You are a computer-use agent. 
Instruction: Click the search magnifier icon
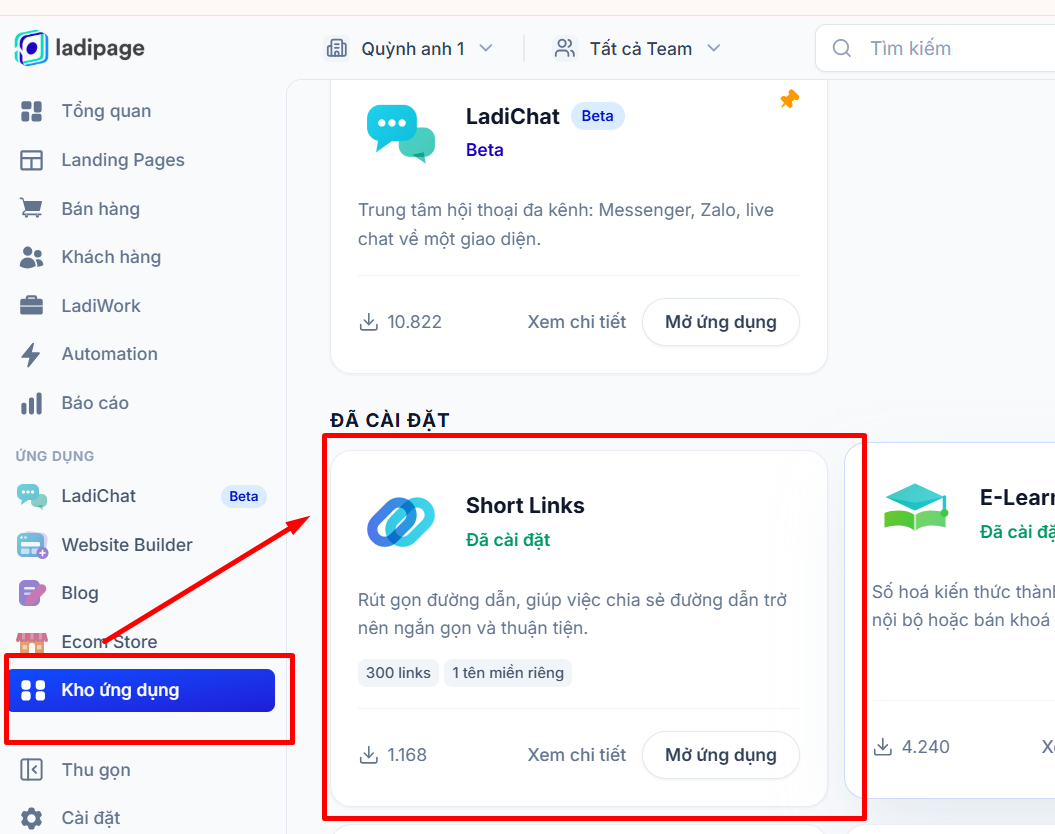click(842, 48)
